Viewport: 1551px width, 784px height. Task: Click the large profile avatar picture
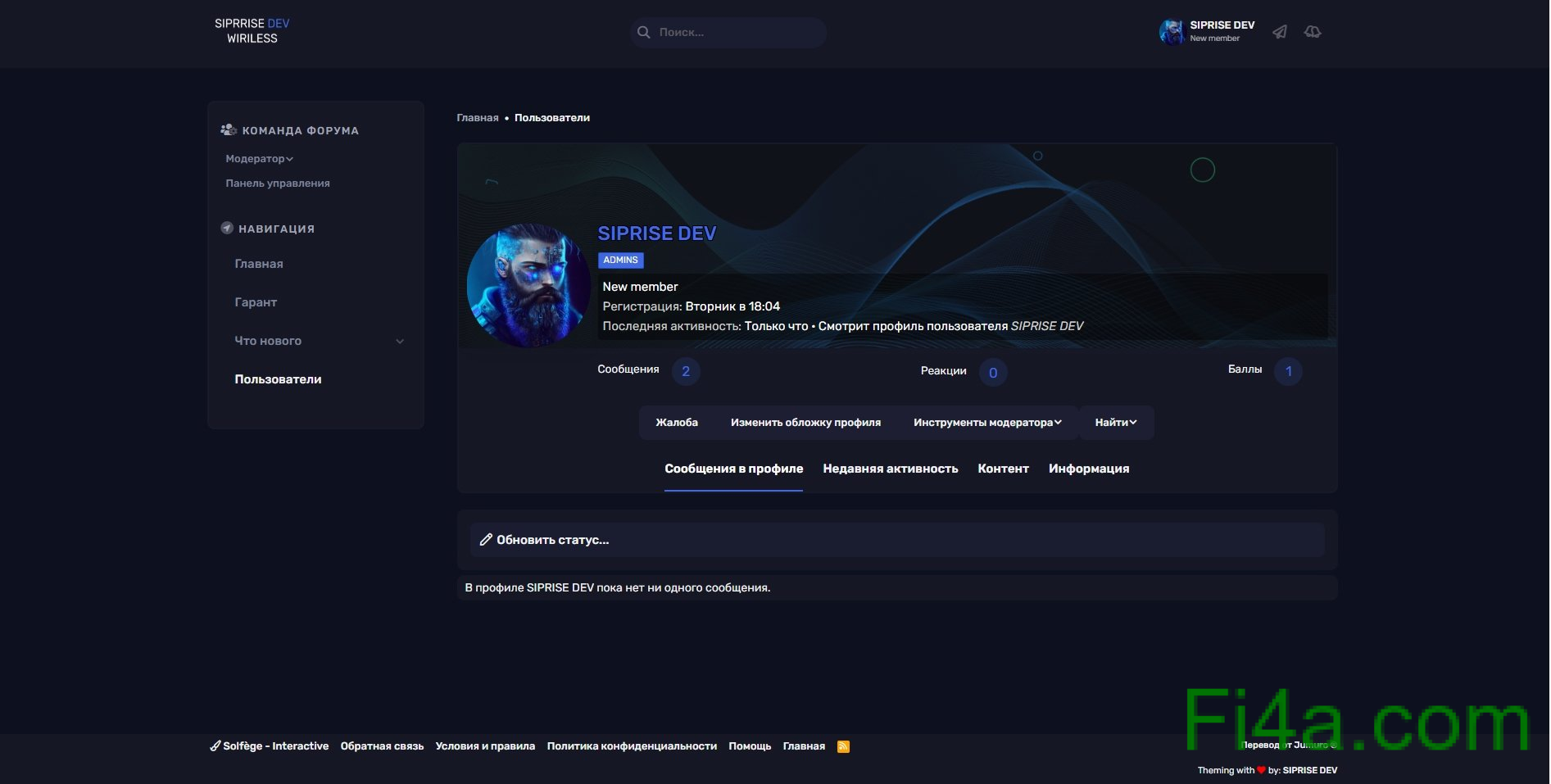(x=528, y=286)
